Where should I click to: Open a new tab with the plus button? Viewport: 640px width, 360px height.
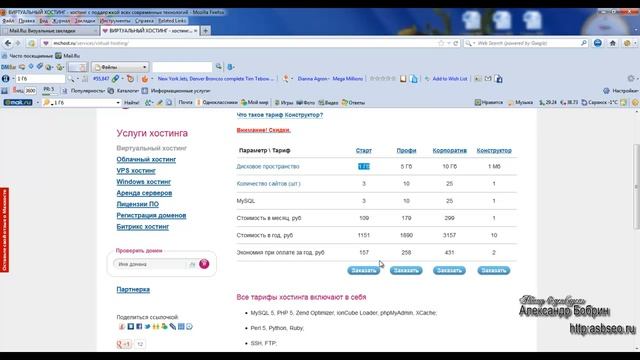(205, 31)
